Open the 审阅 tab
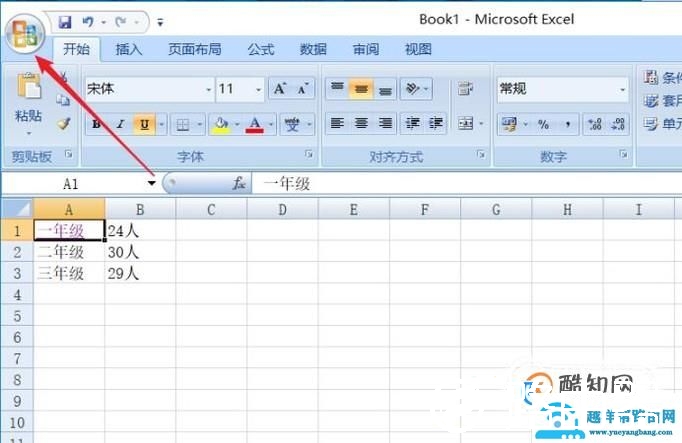682x443 pixels. tap(366, 49)
